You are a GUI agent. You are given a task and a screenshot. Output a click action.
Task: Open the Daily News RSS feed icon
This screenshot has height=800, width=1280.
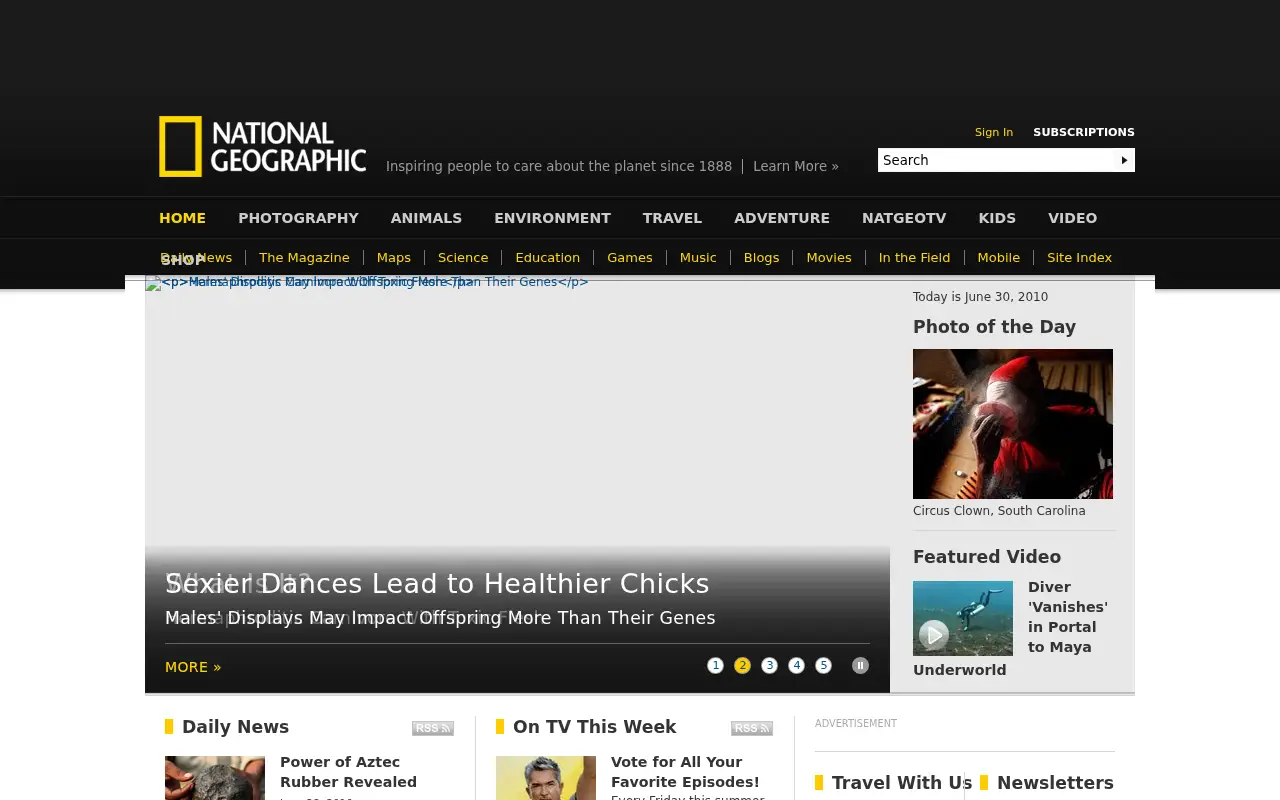point(433,728)
